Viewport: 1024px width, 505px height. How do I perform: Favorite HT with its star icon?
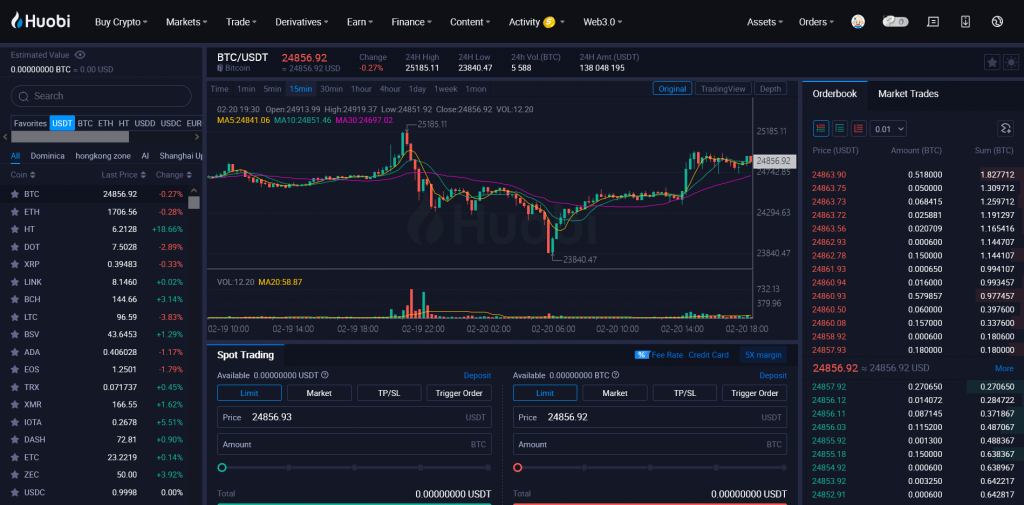click(14, 229)
